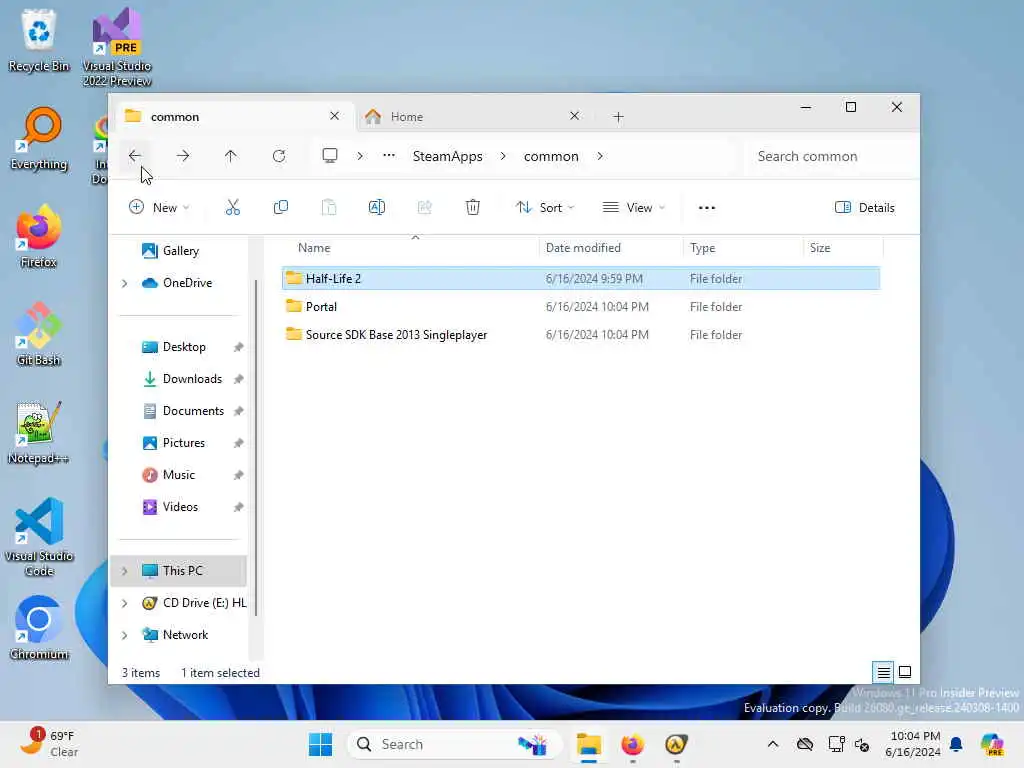Refresh the common folder view

pyautogui.click(x=279, y=156)
